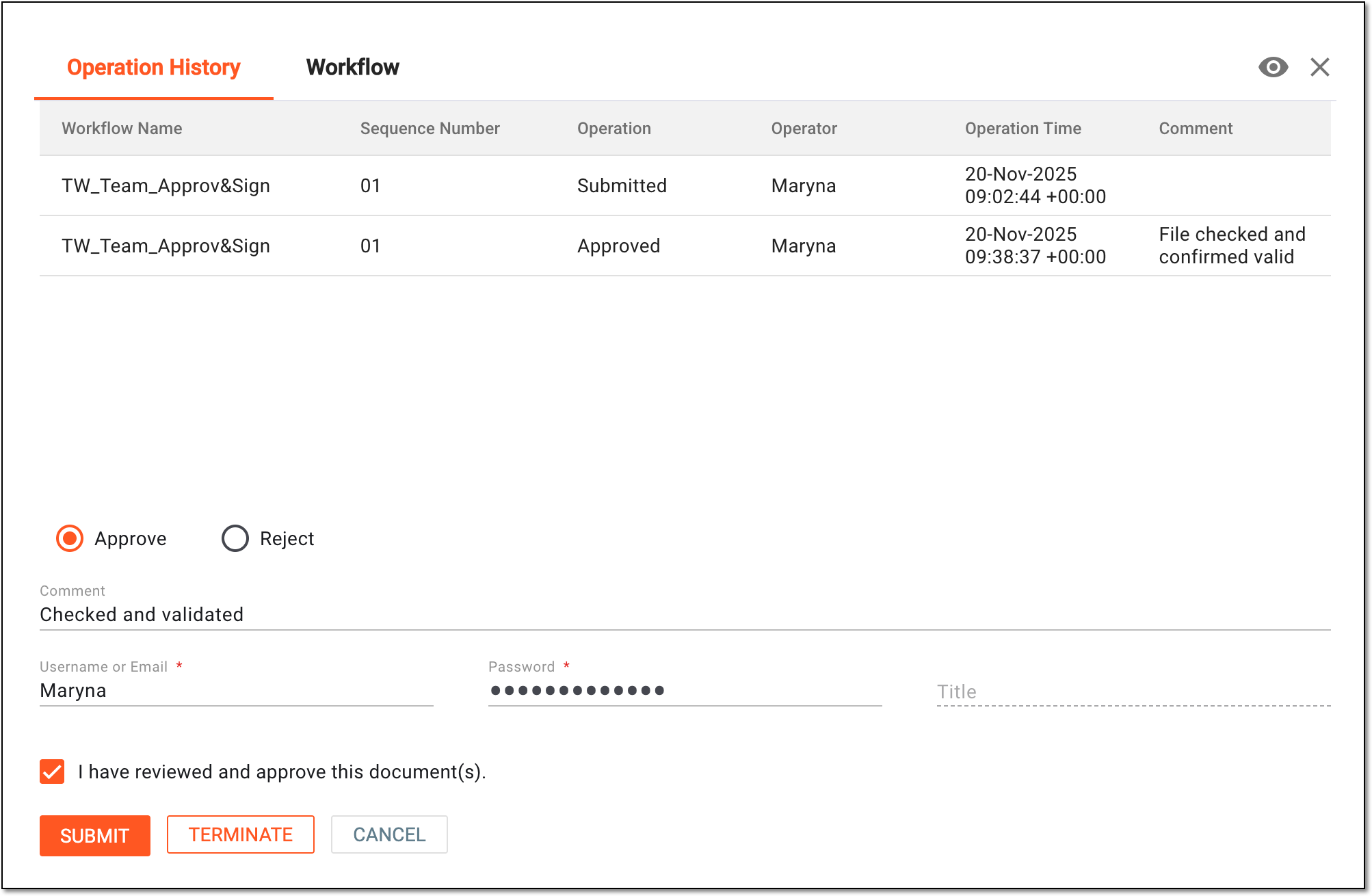Viewport: 1372px width, 896px height.
Task: Click sequence number 01 in Approved row
Action: (x=371, y=246)
